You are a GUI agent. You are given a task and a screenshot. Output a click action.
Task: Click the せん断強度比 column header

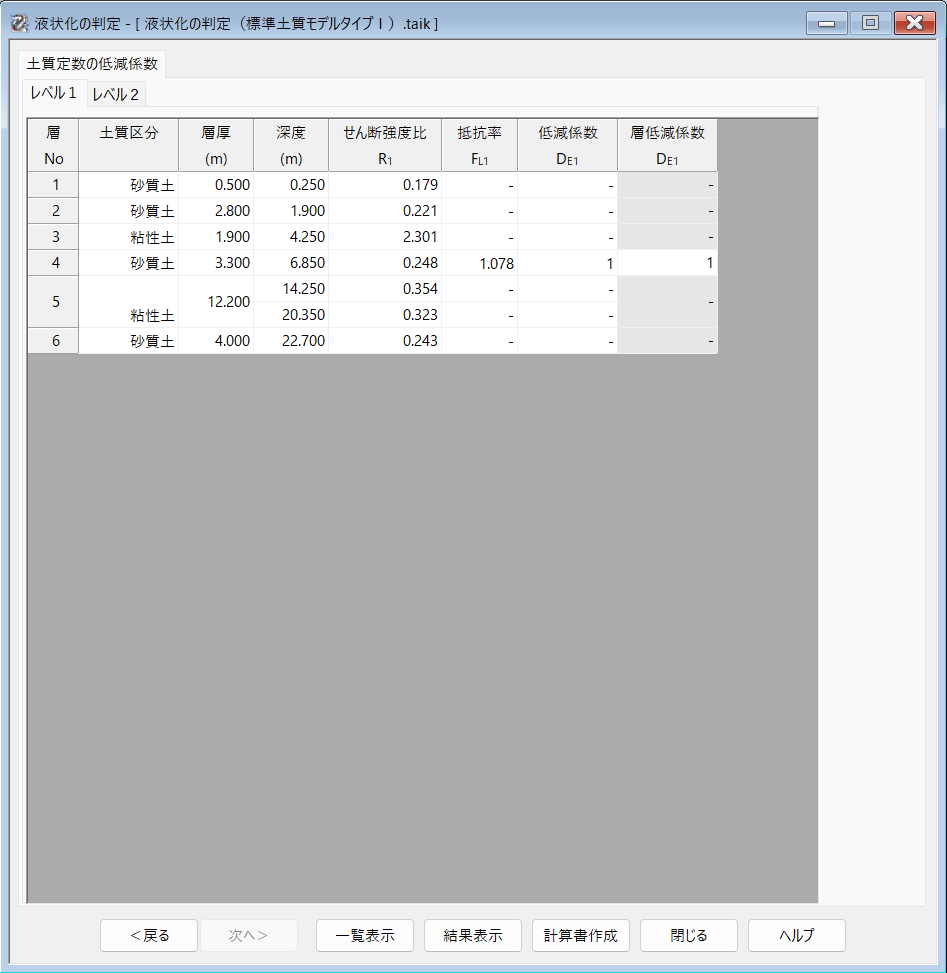[x=385, y=145]
